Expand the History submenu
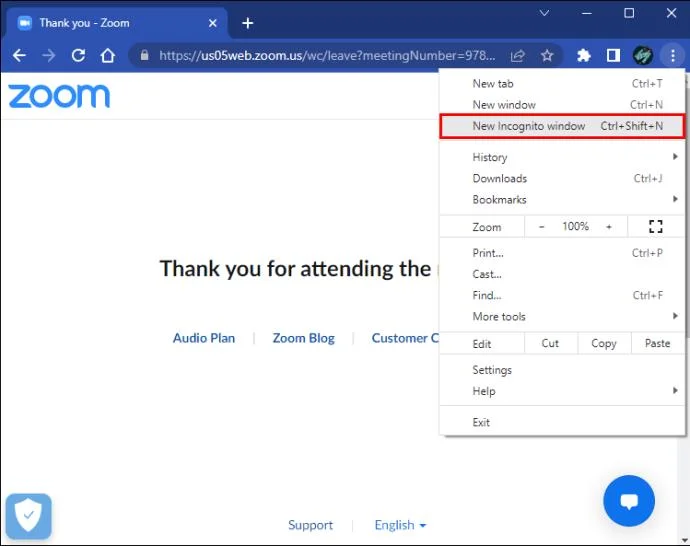 point(562,157)
